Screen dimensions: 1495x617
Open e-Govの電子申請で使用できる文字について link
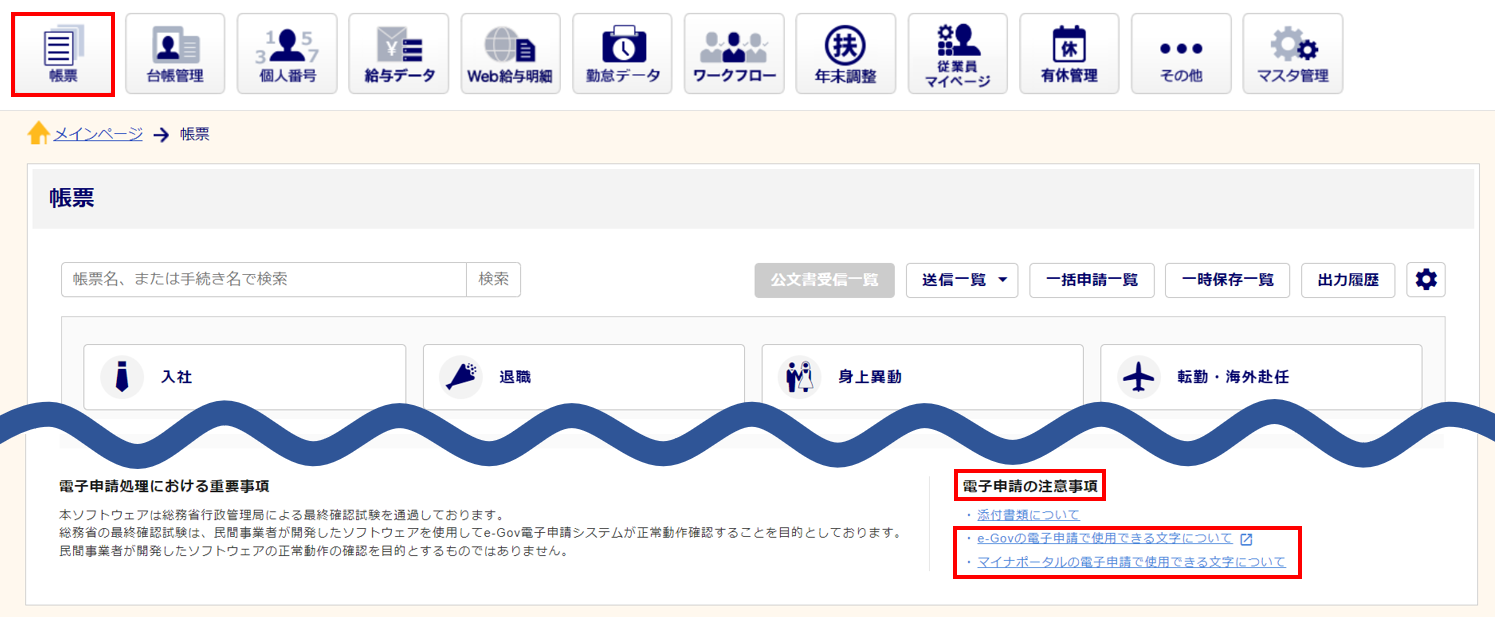[1105, 538]
